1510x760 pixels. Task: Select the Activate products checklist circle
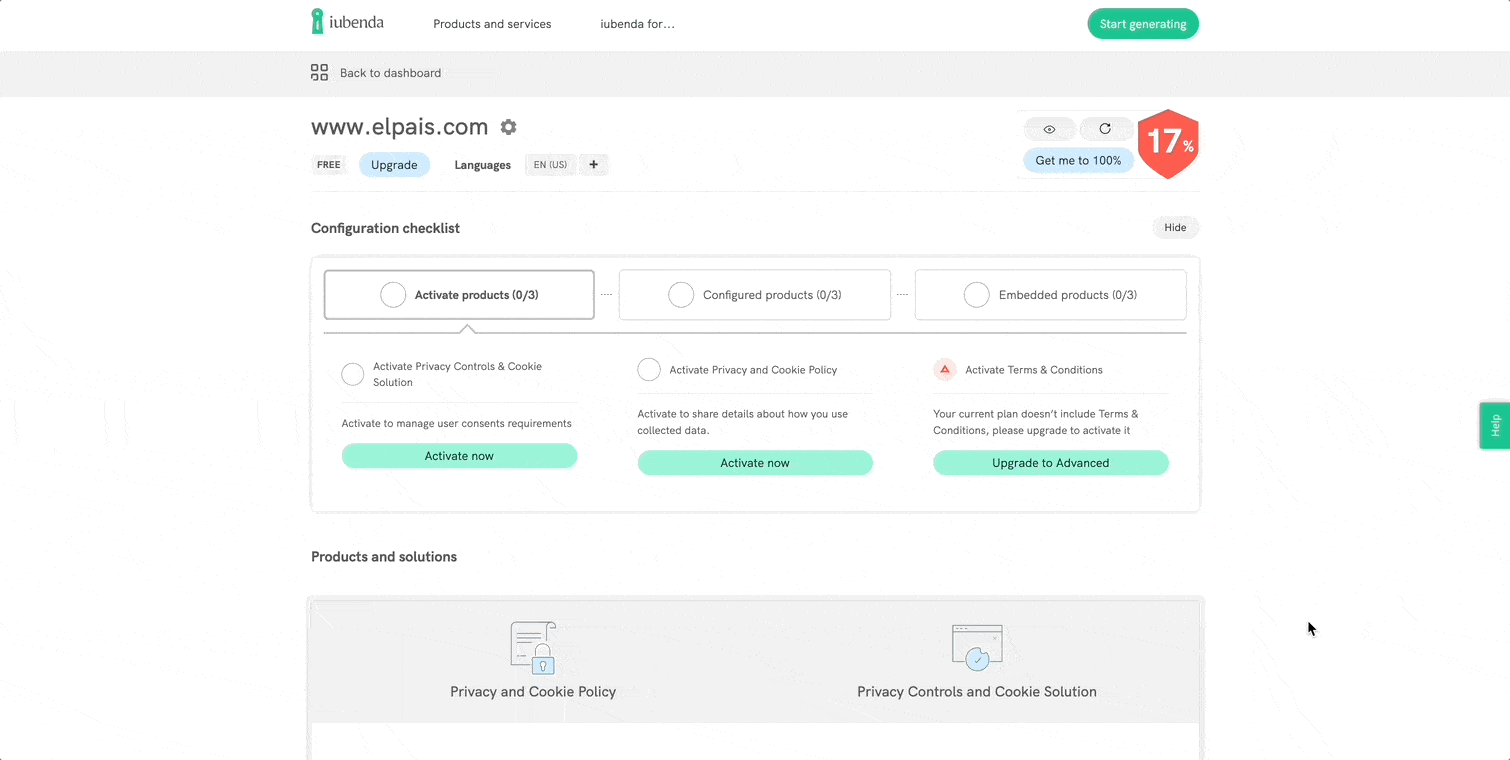[392, 294]
